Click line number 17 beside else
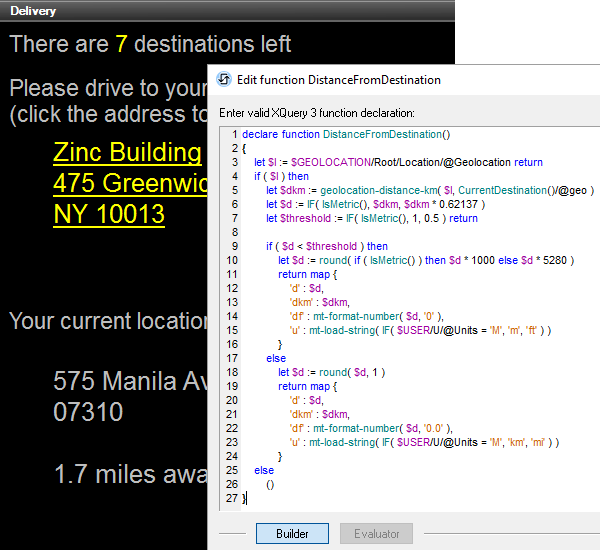This screenshot has width=600, height=550. coord(231,358)
